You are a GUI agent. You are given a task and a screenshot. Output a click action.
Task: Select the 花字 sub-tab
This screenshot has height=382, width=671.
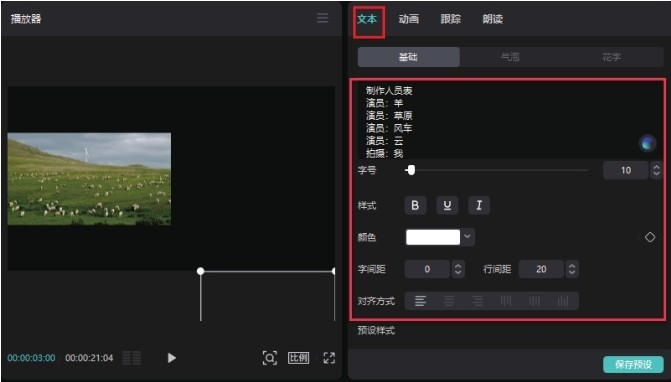tap(612, 57)
